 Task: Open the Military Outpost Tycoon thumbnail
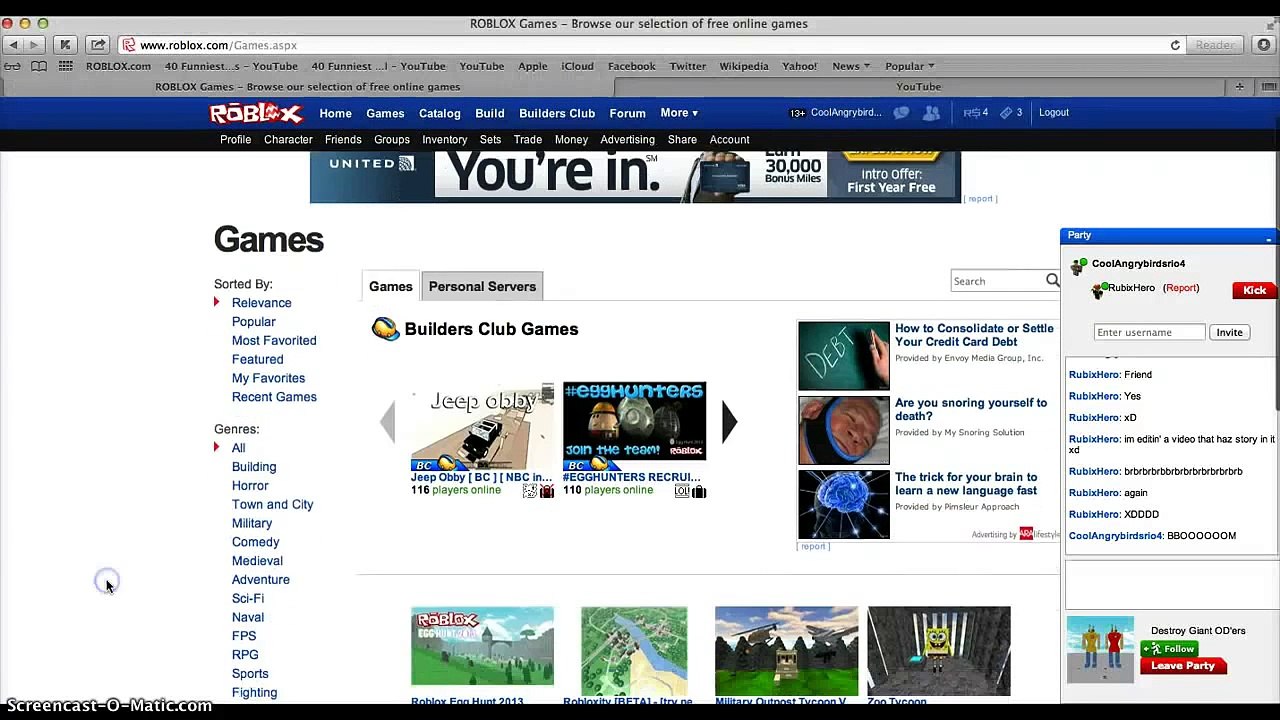pyautogui.click(x=786, y=650)
